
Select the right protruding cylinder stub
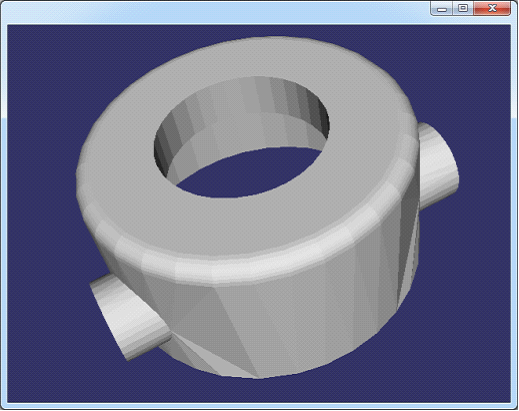(x=438, y=163)
